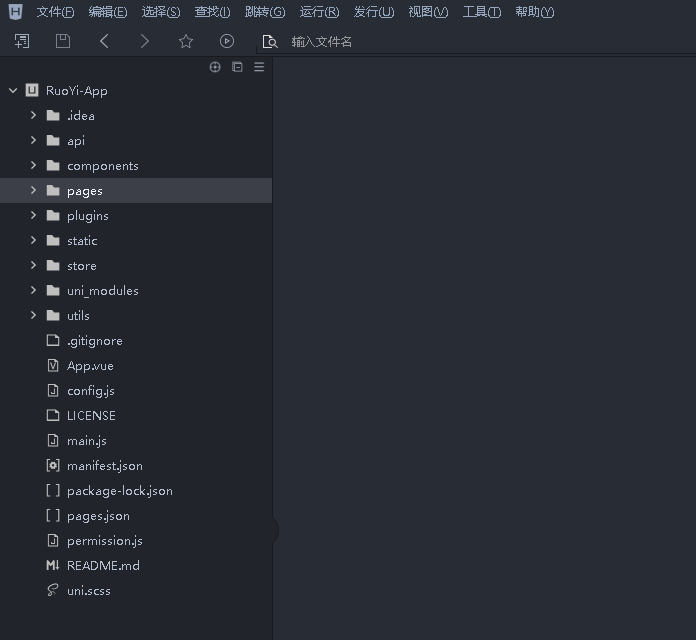Expand the plugins folder chevron
The height and width of the screenshot is (640, 696).
point(33,215)
